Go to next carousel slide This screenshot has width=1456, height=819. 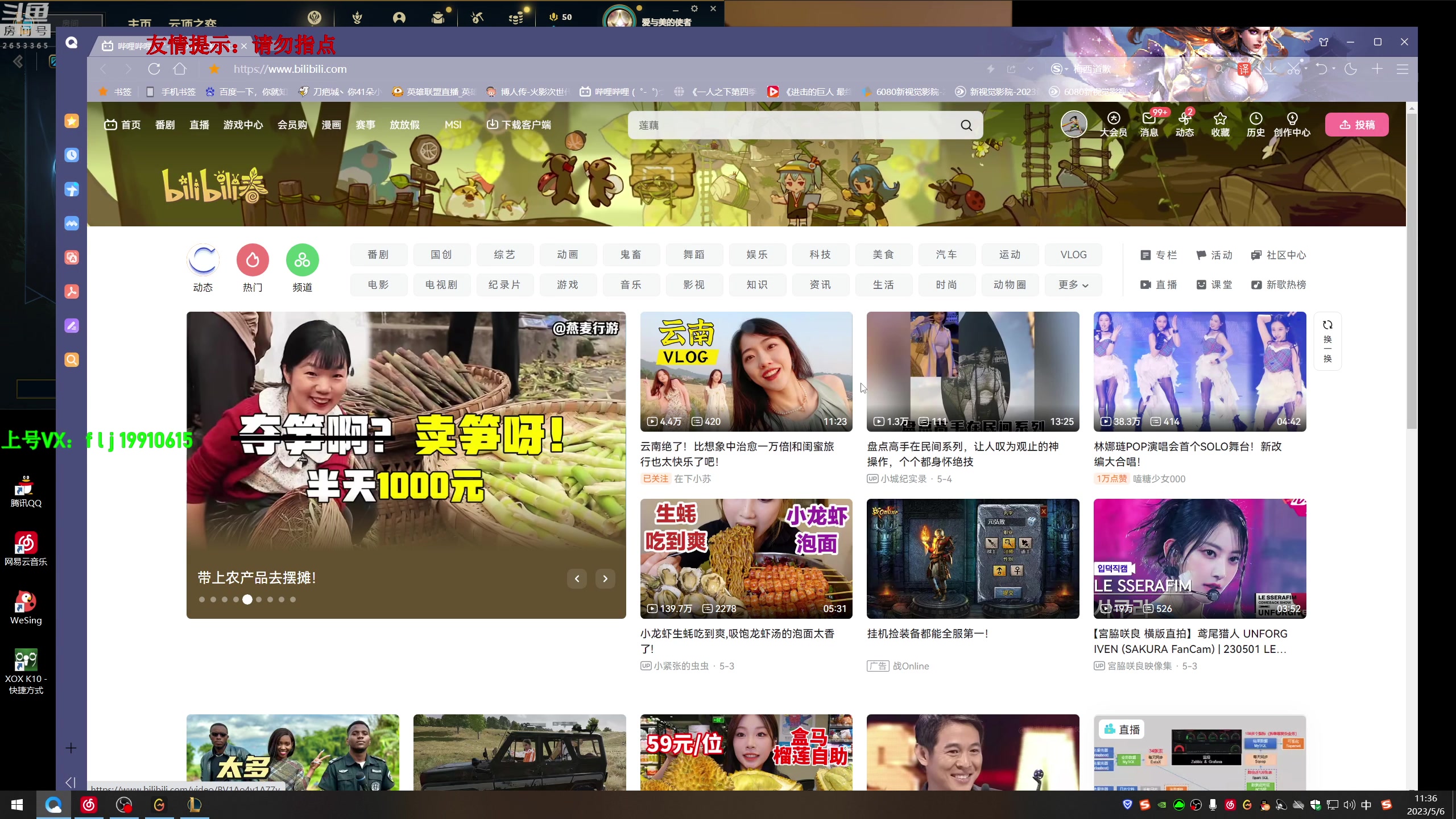pos(605,578)
